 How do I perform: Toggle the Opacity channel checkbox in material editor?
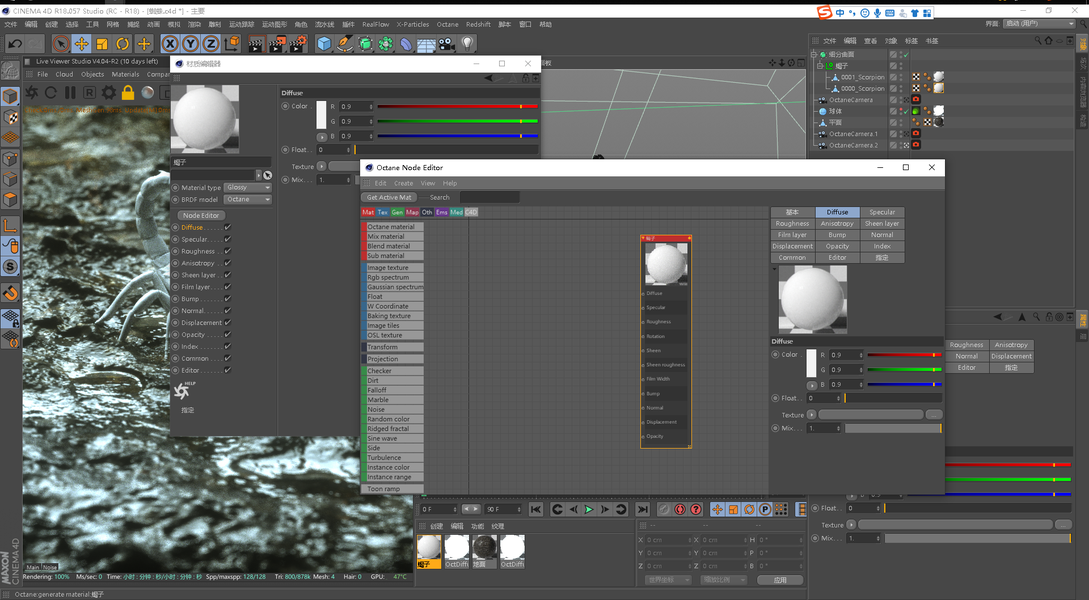[228, 335]
